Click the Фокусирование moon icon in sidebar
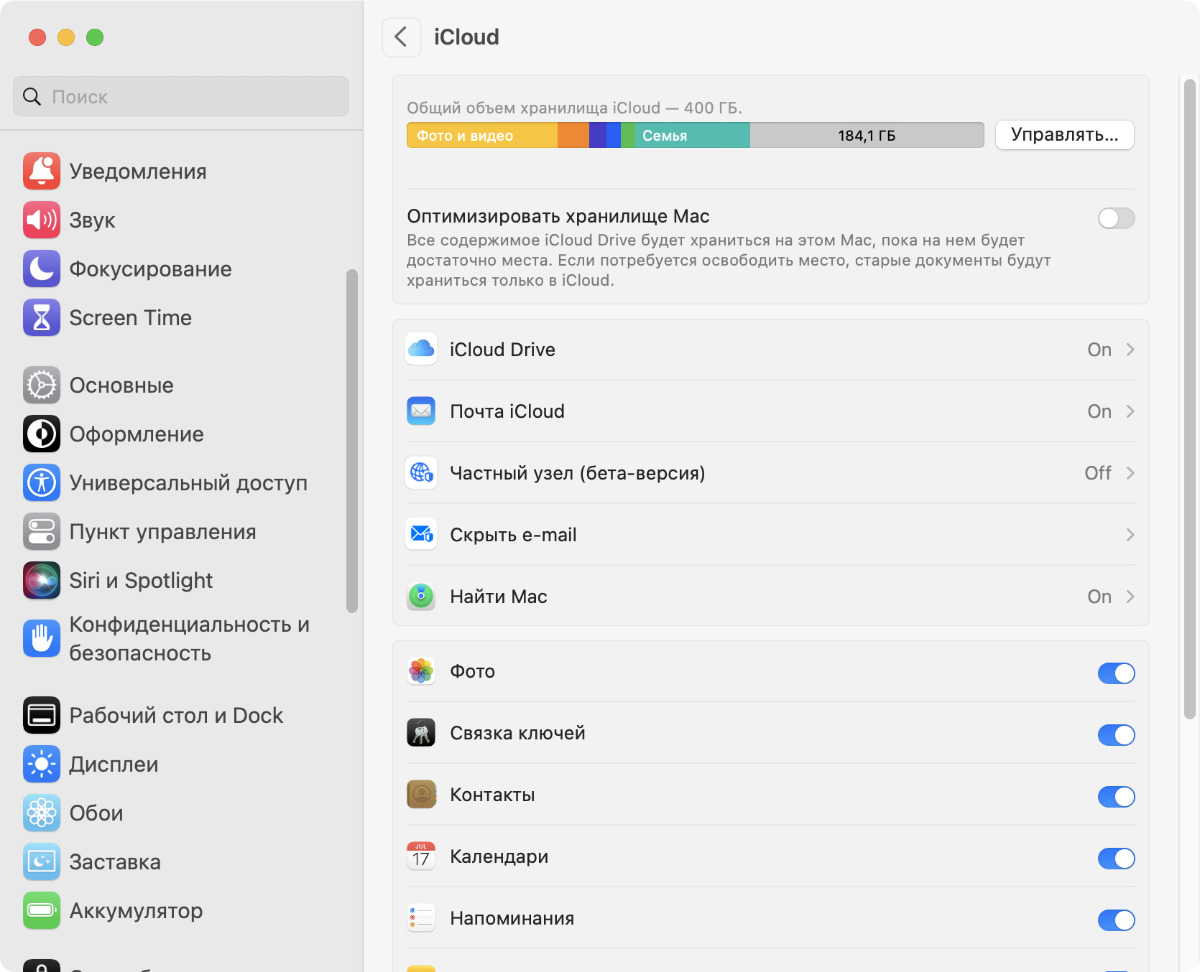This screenshot has height=972, width=1200. click(41, 269)
